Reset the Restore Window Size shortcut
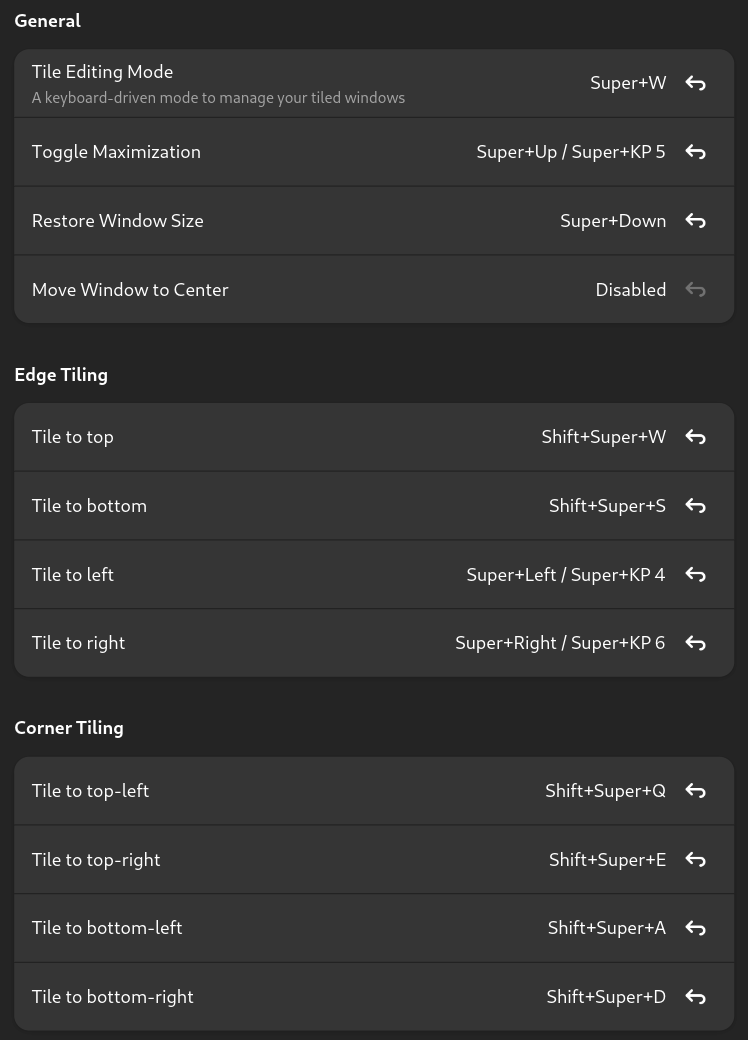 [695, 221]
